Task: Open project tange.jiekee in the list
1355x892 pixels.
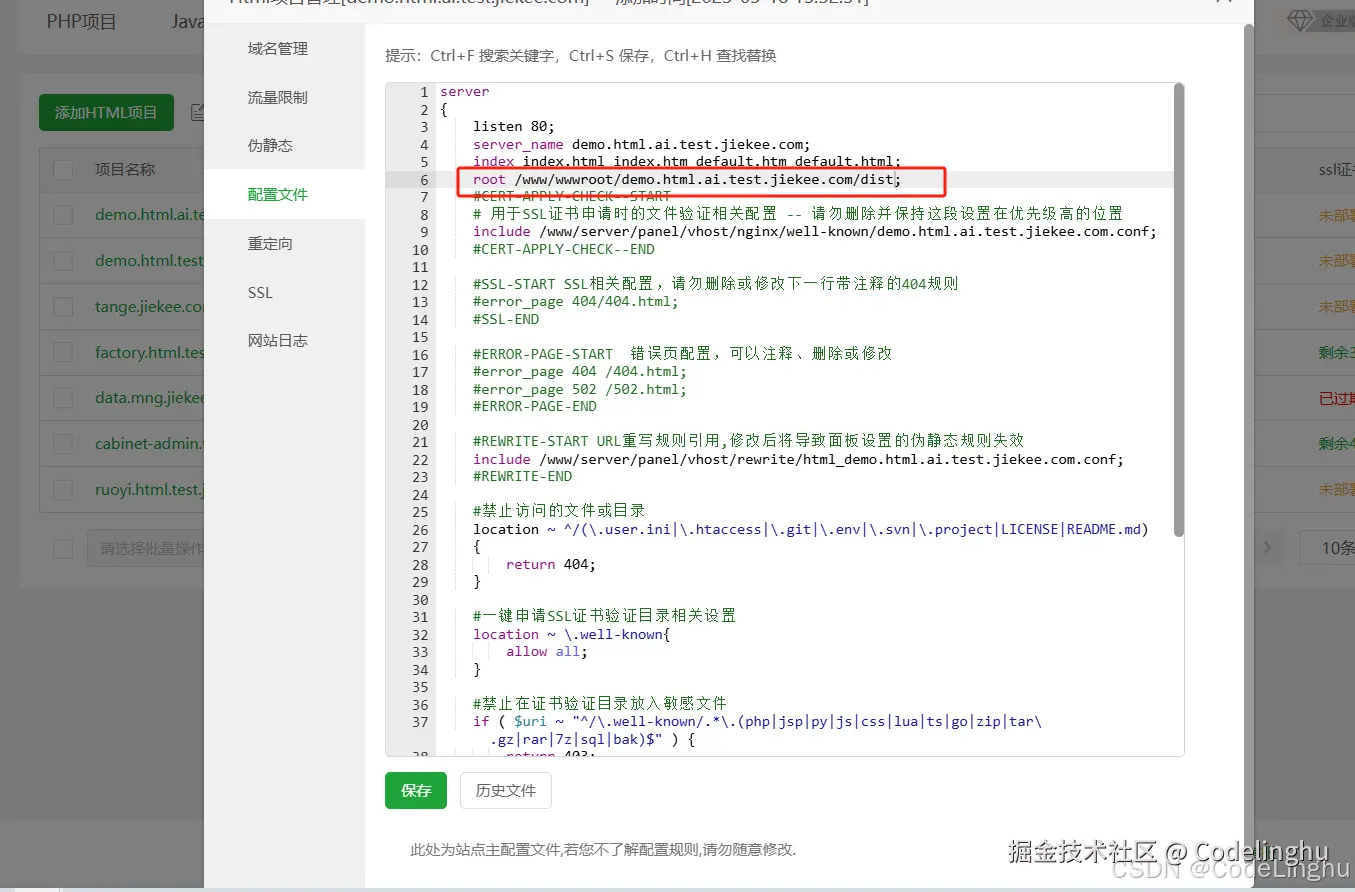Action: point(149,307)
